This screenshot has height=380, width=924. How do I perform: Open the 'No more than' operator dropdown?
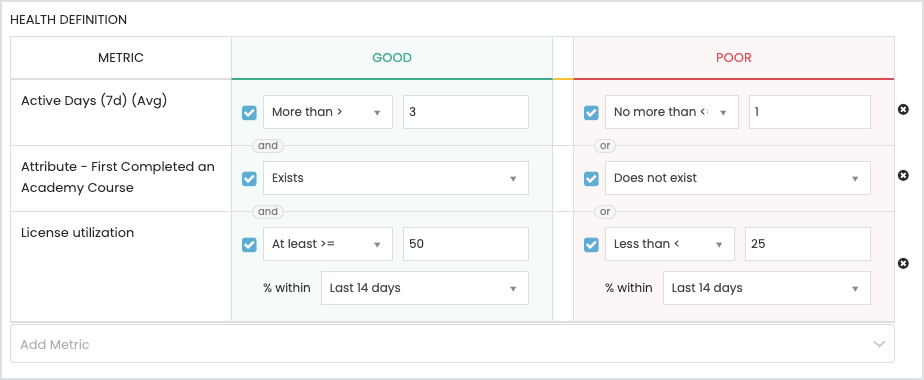pos(671,112)
